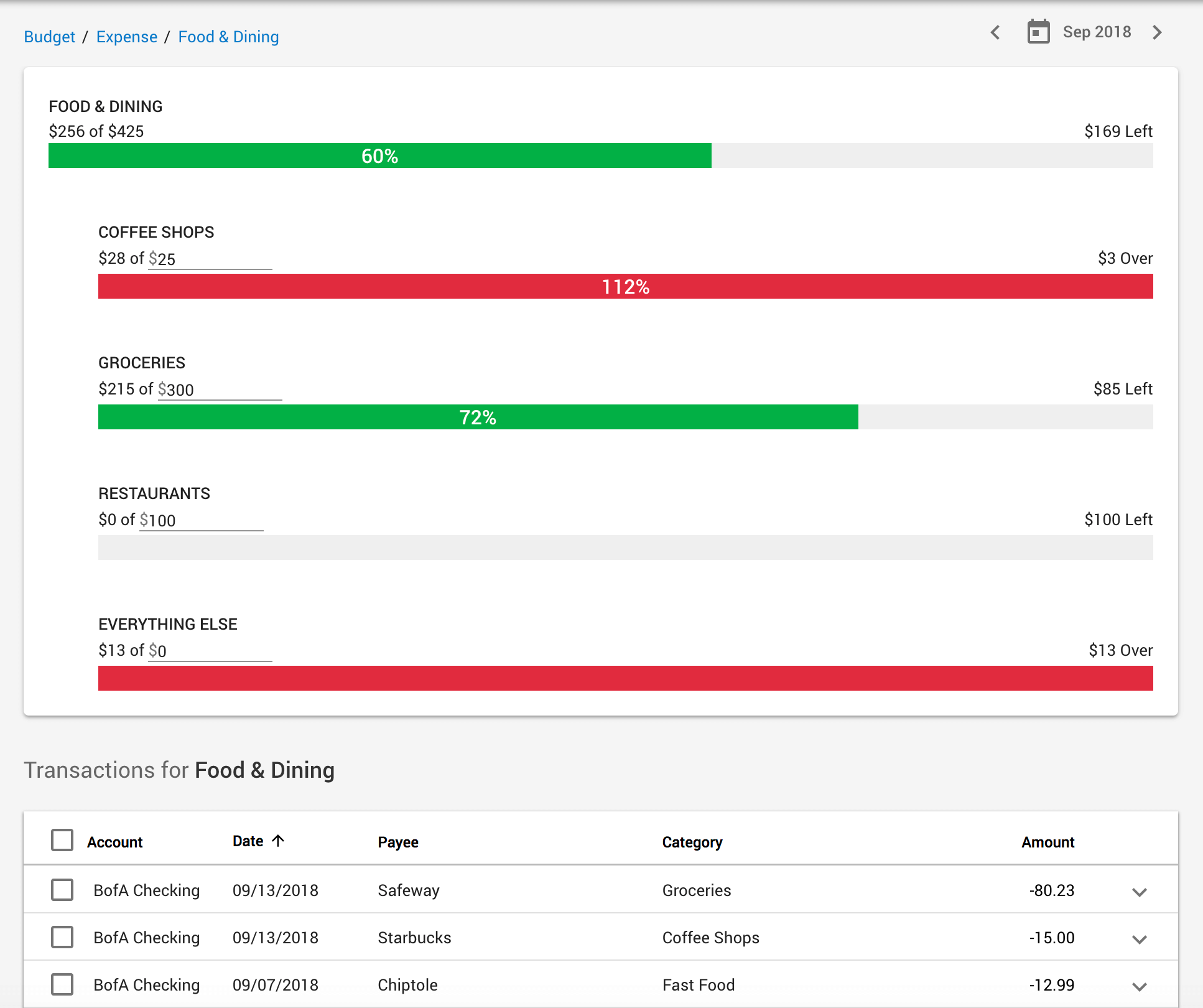
Task: Go to next month arrow
Action: pyautogui.click(x=1157, y=32)
